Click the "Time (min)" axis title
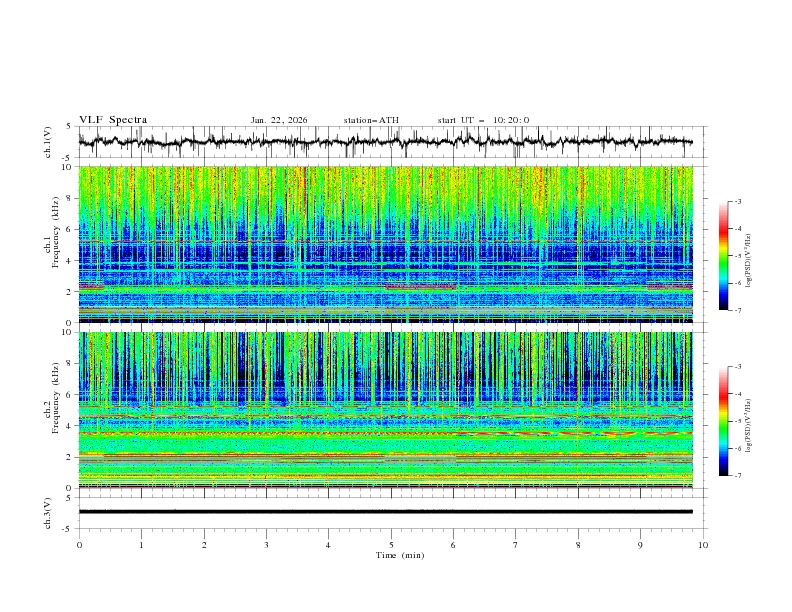Screen dimensions: 792x612 [400, 555]
